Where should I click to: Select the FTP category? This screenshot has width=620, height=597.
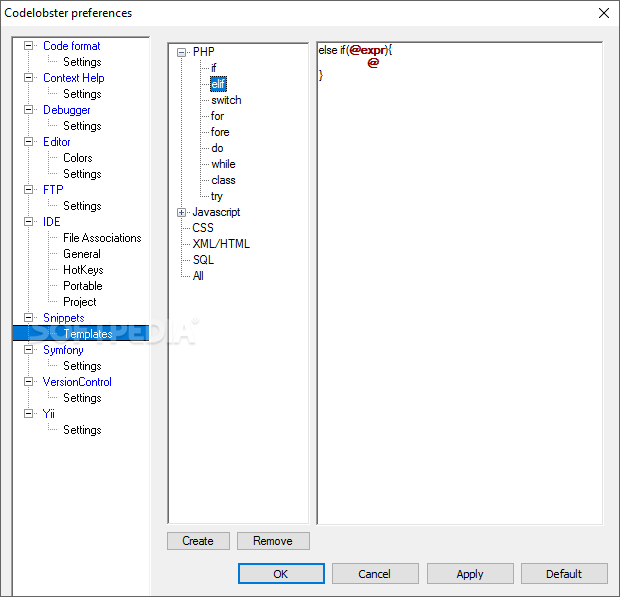click(53, 190)
